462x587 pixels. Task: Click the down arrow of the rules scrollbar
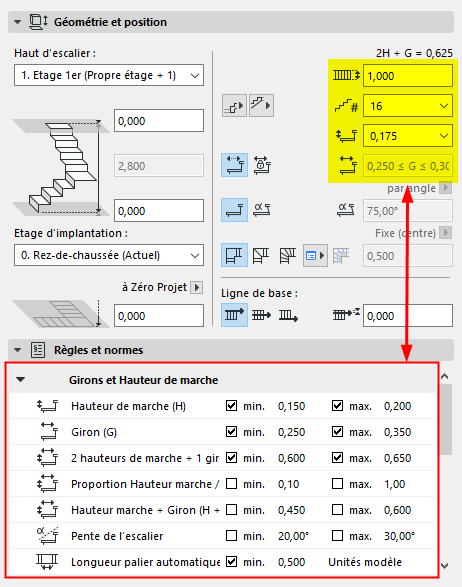(444, 566)
